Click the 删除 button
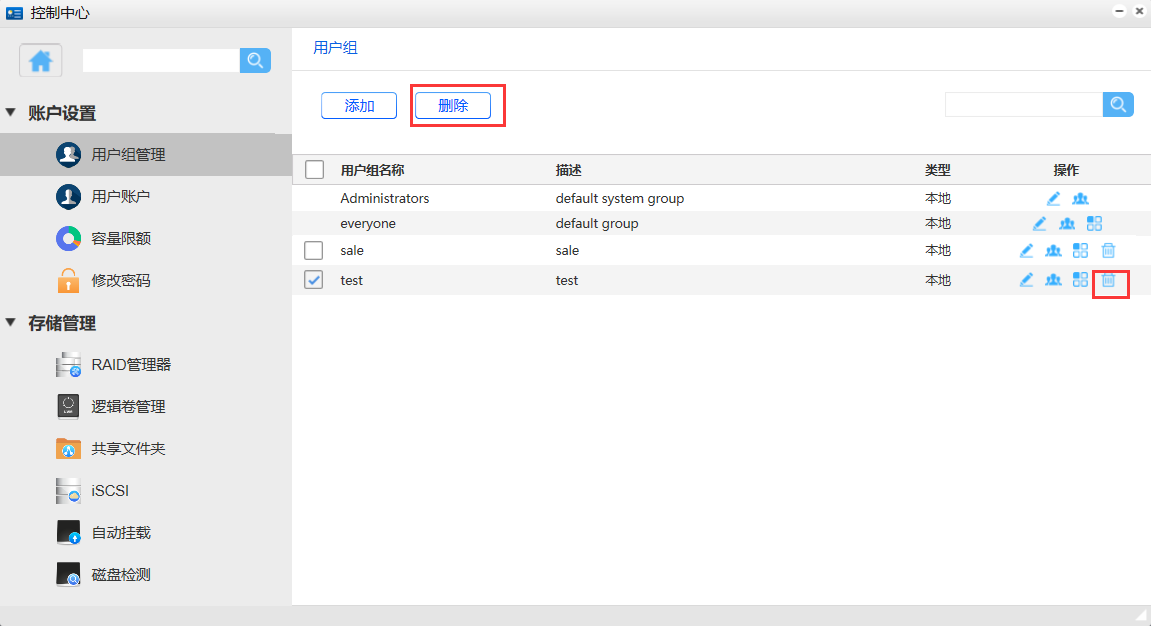The height and width of the screenshot is (626, 1151). (453, 106)
